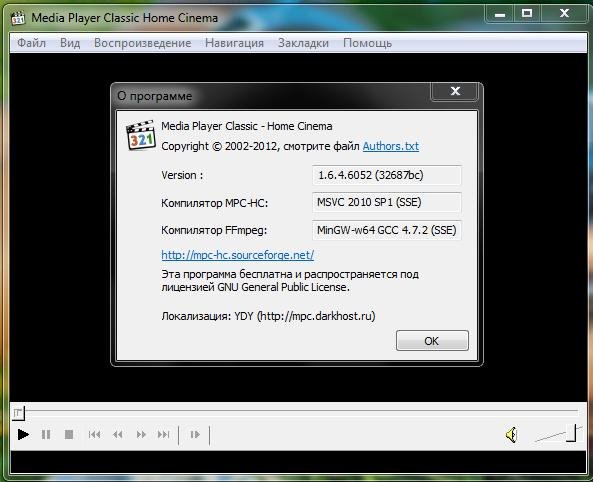Click the fast forward (increase speed) button
This screenshot has width=593, height=482.
pos(141,434)
